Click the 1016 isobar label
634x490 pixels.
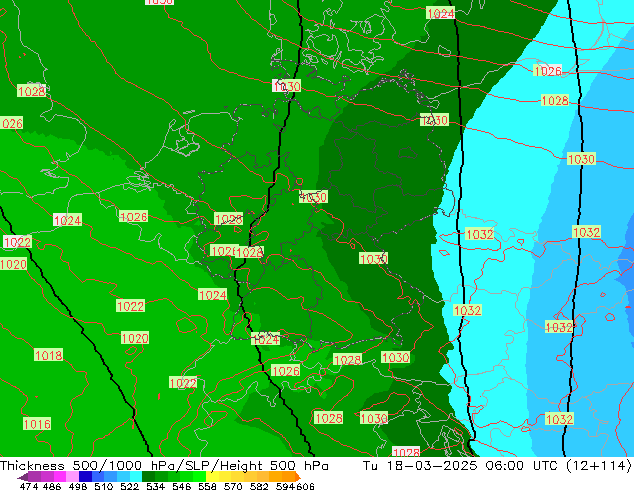coord(37,424)
